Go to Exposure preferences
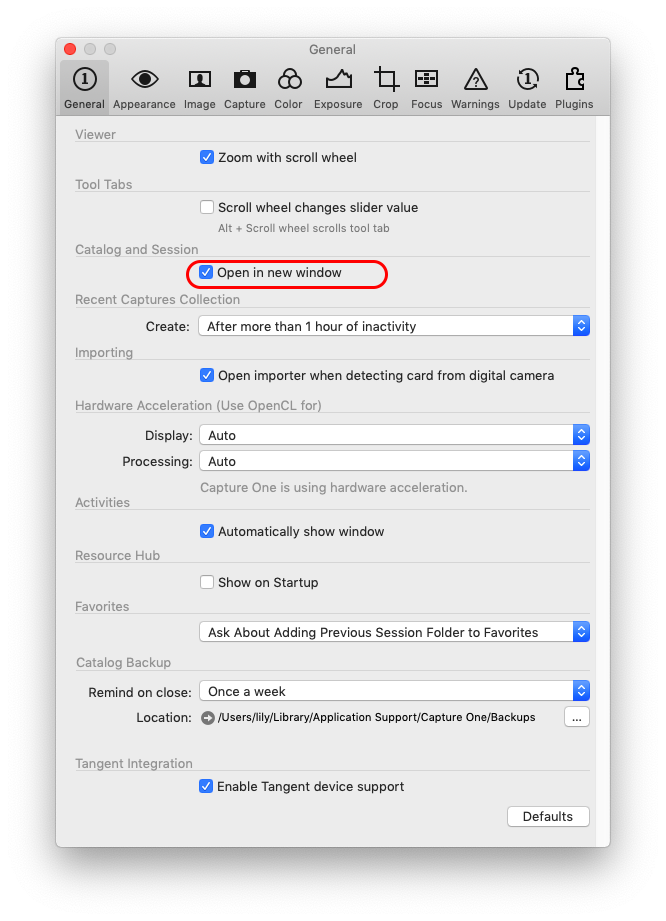This screenshot has width=666, height=921. (x=338, y=88)
